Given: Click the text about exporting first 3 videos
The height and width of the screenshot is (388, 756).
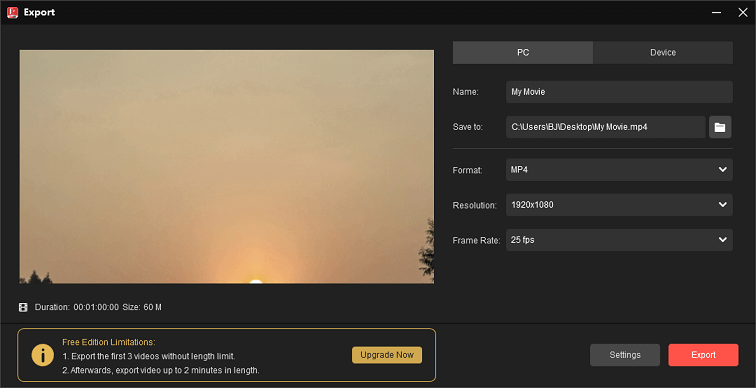Looking at the screenshot, I should pyautogui.click(x=148, y=357).
